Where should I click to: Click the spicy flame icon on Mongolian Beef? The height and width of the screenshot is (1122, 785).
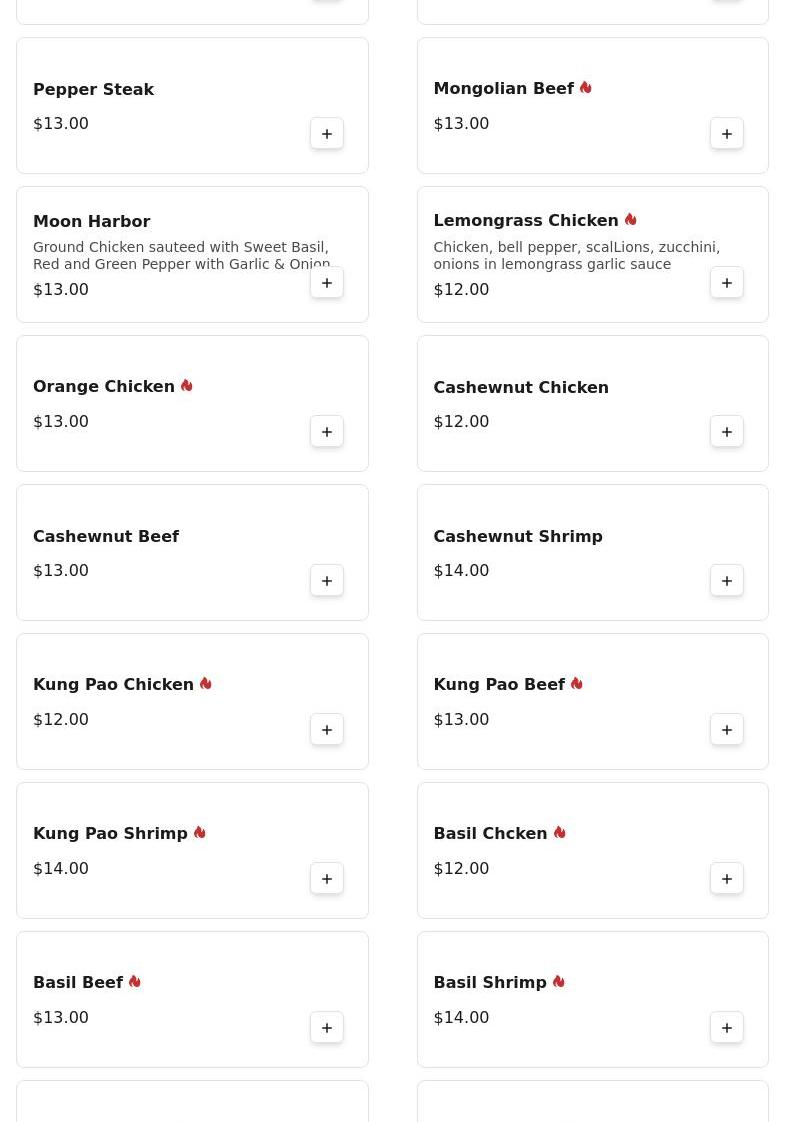pyautogui.click(x=586, y=88)
